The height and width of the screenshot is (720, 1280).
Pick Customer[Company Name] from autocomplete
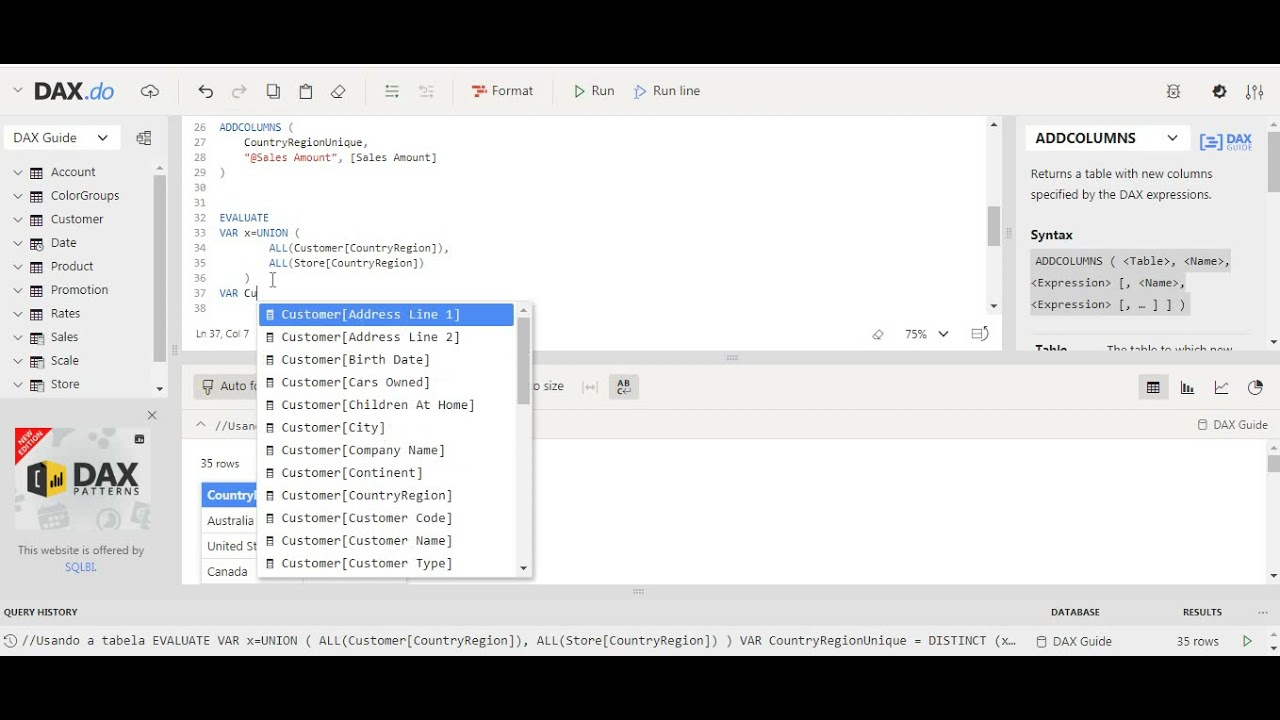[386, 450]
